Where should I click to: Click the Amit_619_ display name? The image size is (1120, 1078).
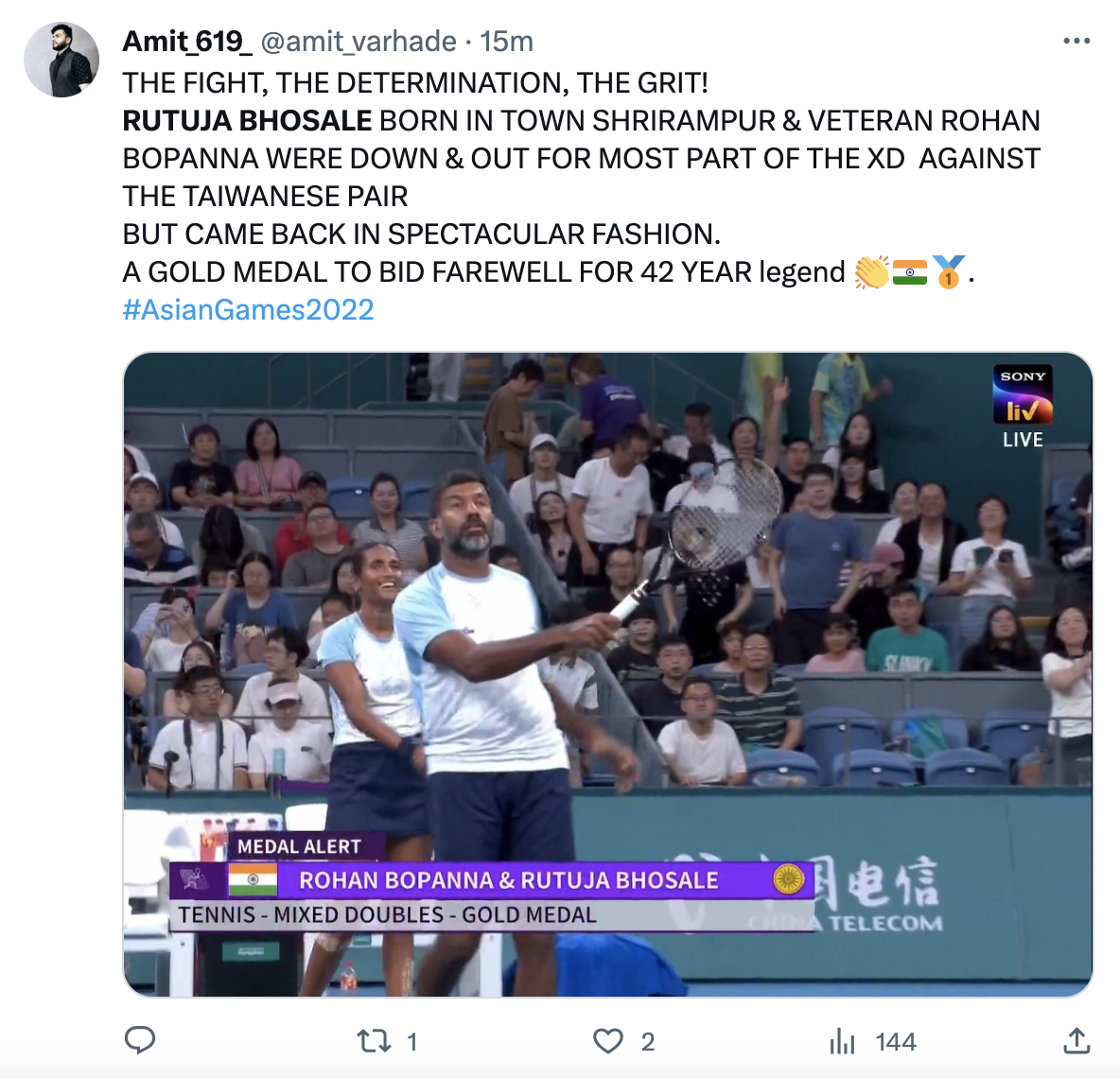187,42
